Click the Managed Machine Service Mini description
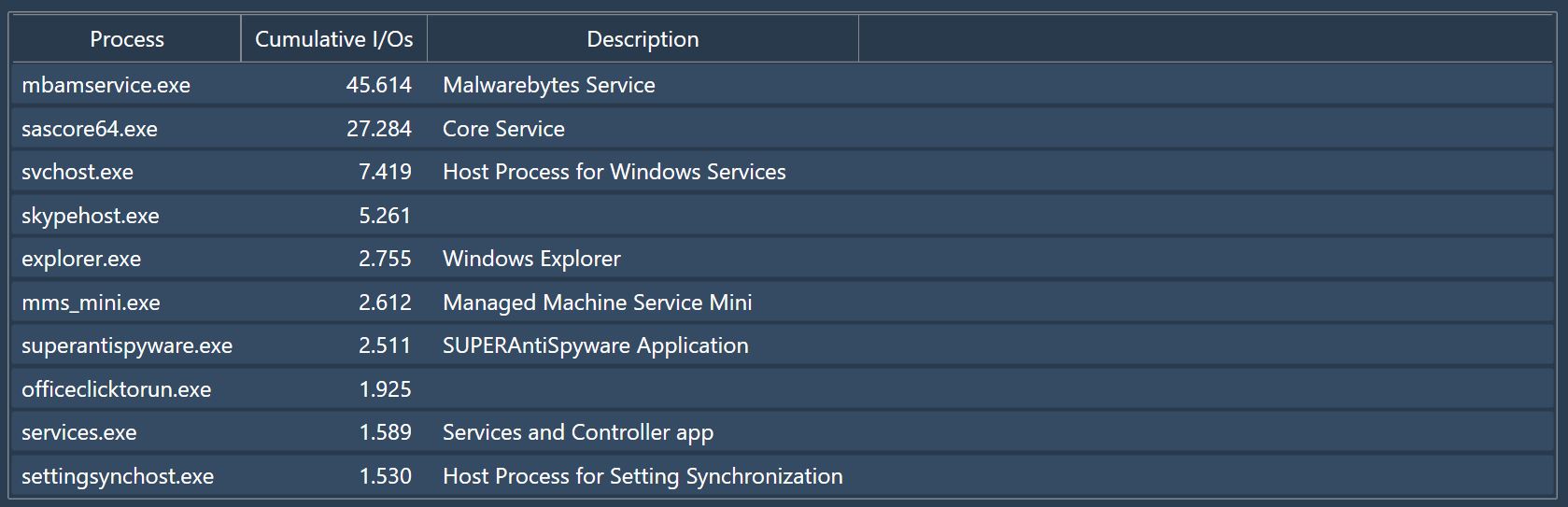This screenshot has width=1568, height=507. [x=598, y=303]
